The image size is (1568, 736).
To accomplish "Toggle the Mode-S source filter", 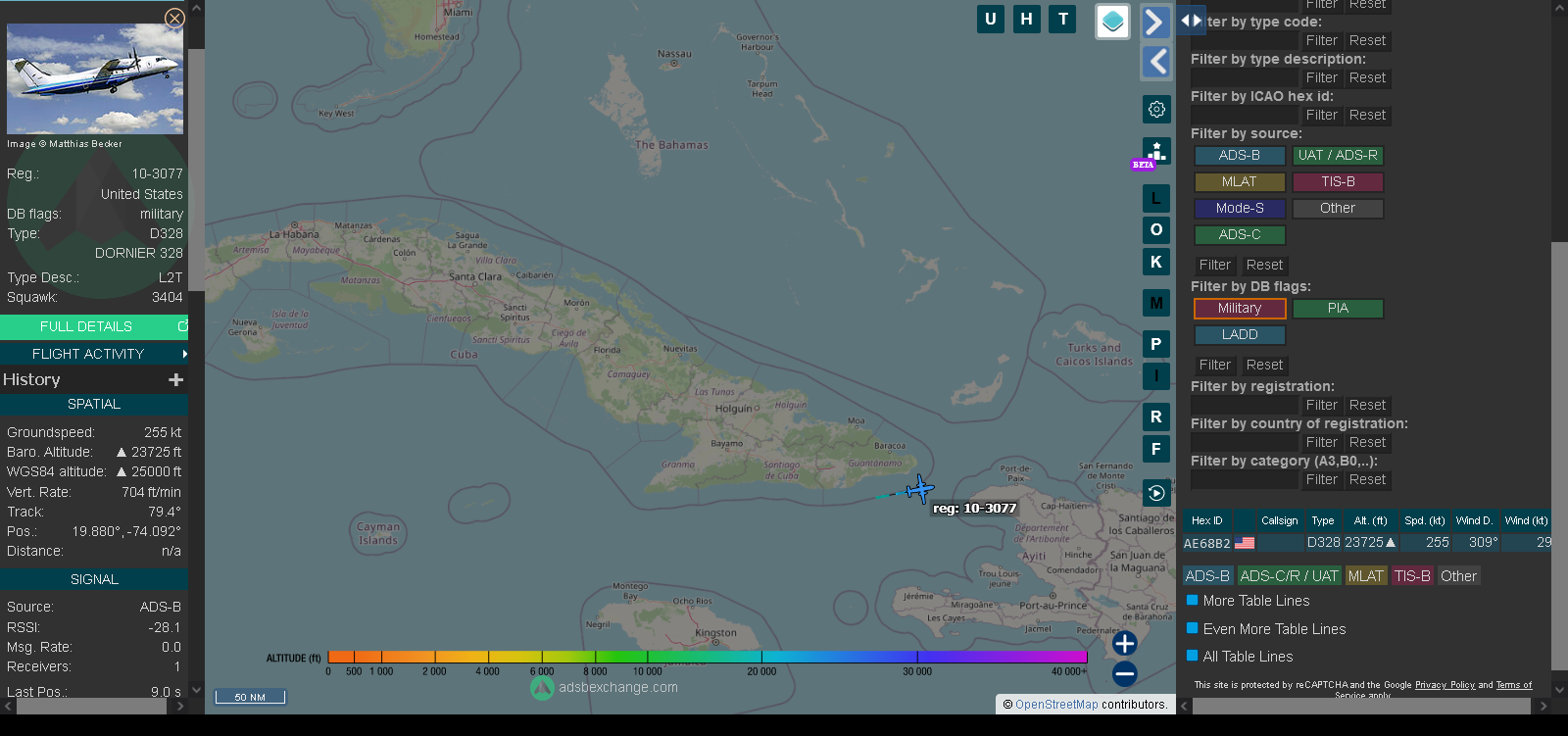I will tap(1240, 208).
